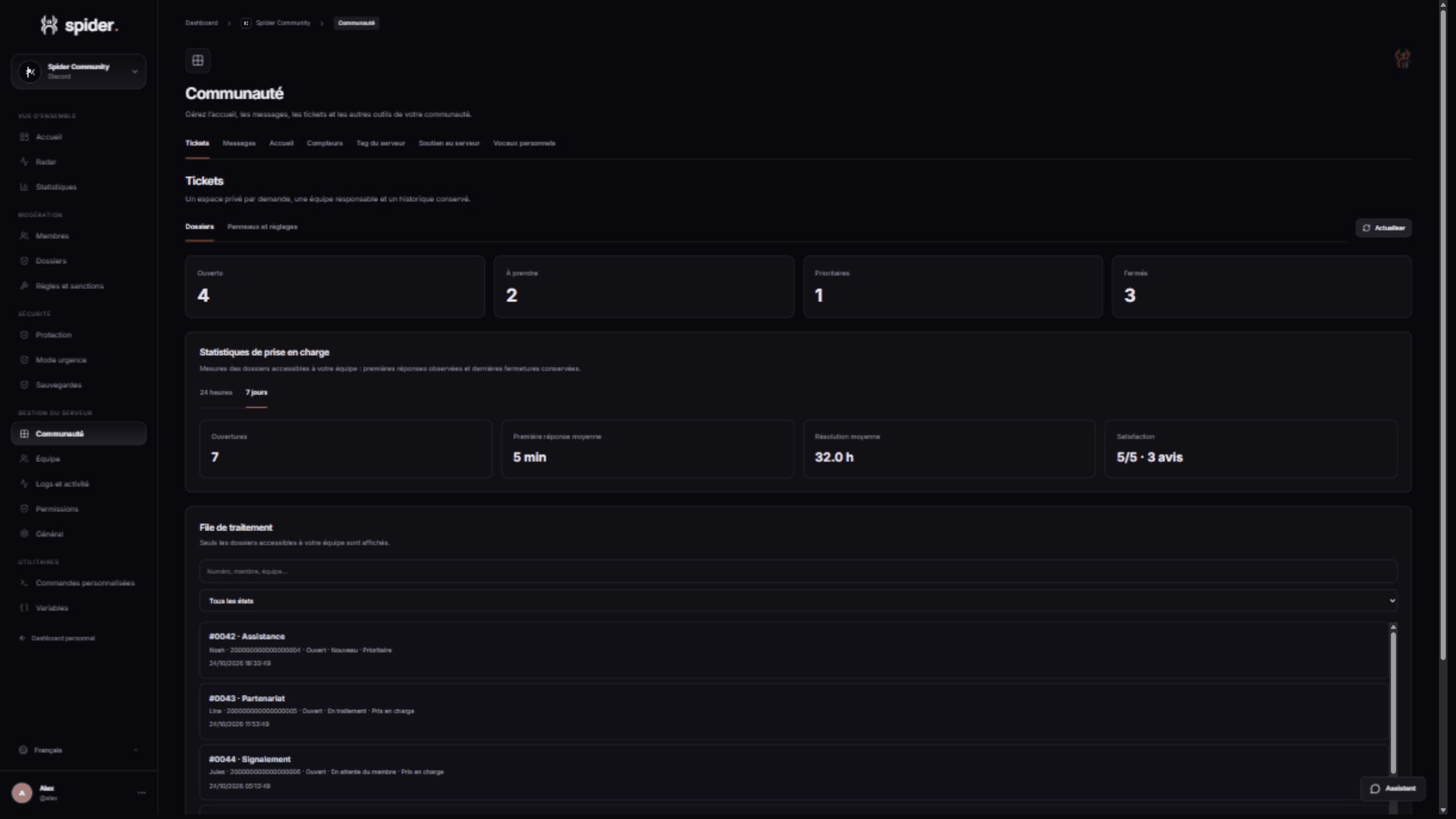This screenshot has width=1456, height=819.
Task: Switch statistics to 24 heures
Action: [x=216, y=392]
